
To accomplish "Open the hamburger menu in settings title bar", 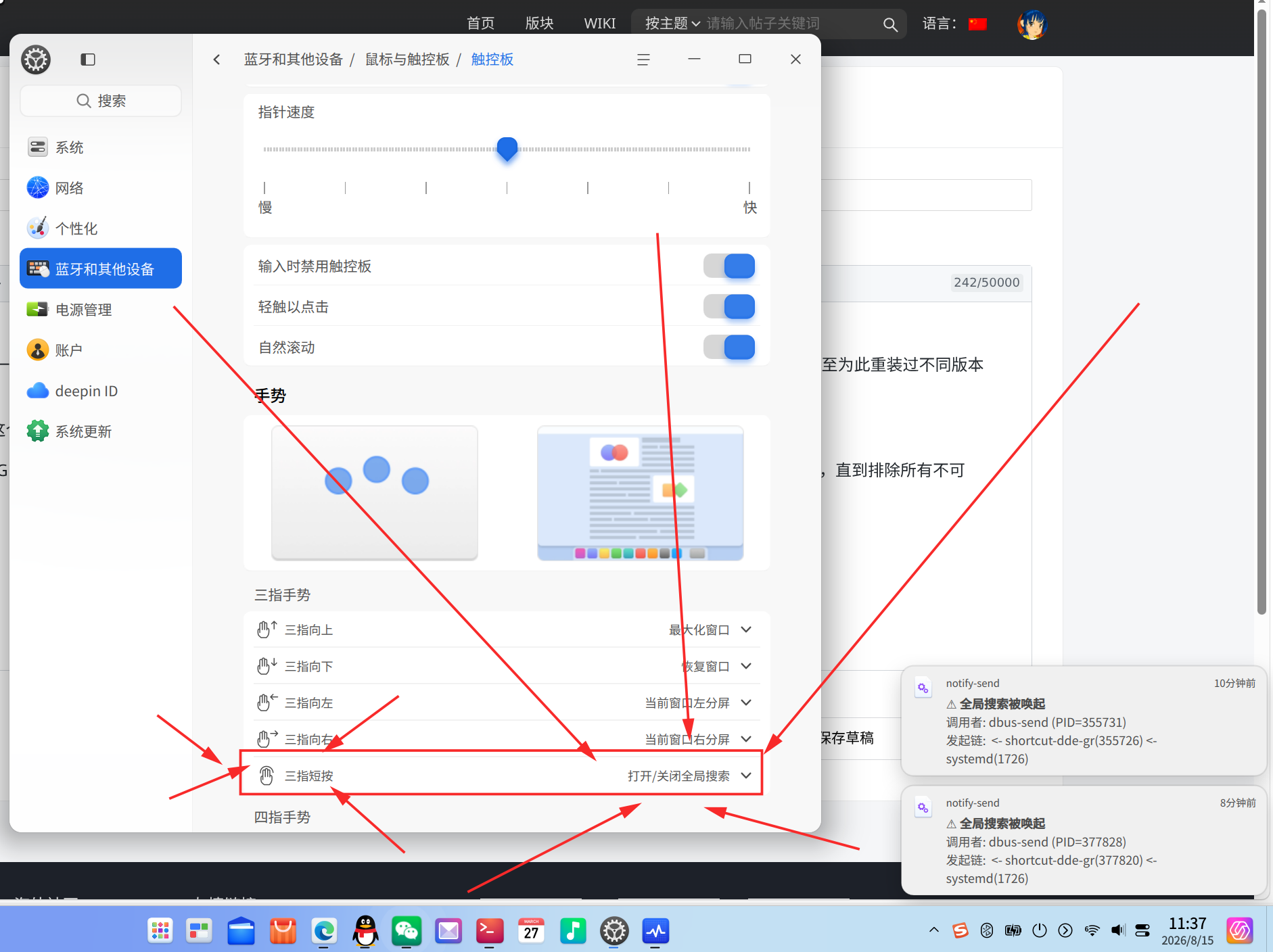I will pyautogui.click(x=643, y=59).
